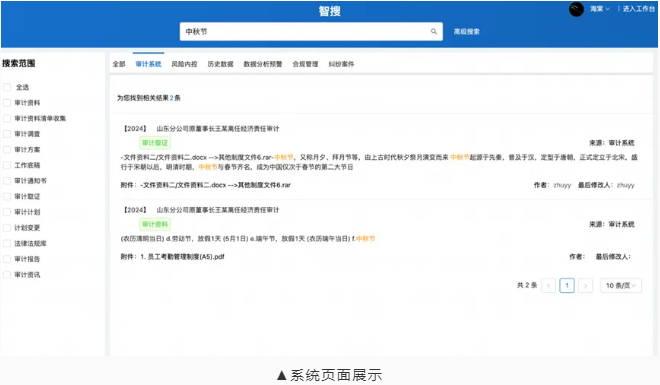660x385 pixels.
Task: Select the 审计方案 checkbox
Action: (7, 149)
